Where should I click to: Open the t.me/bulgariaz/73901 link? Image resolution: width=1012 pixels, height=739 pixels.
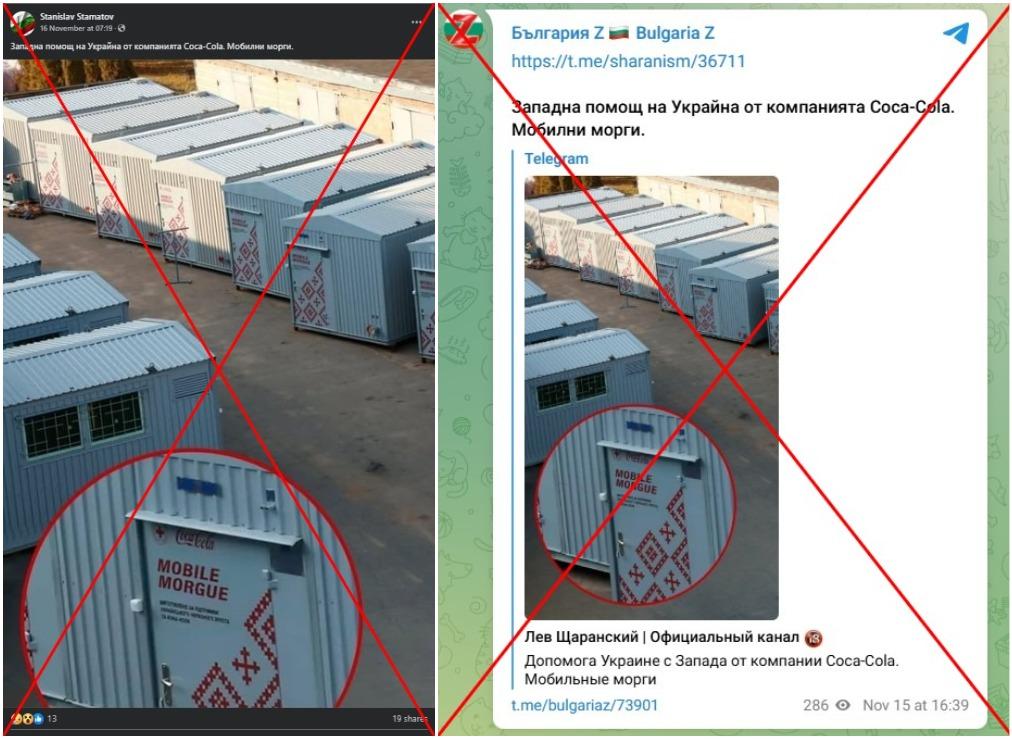(x=584, y=705)
